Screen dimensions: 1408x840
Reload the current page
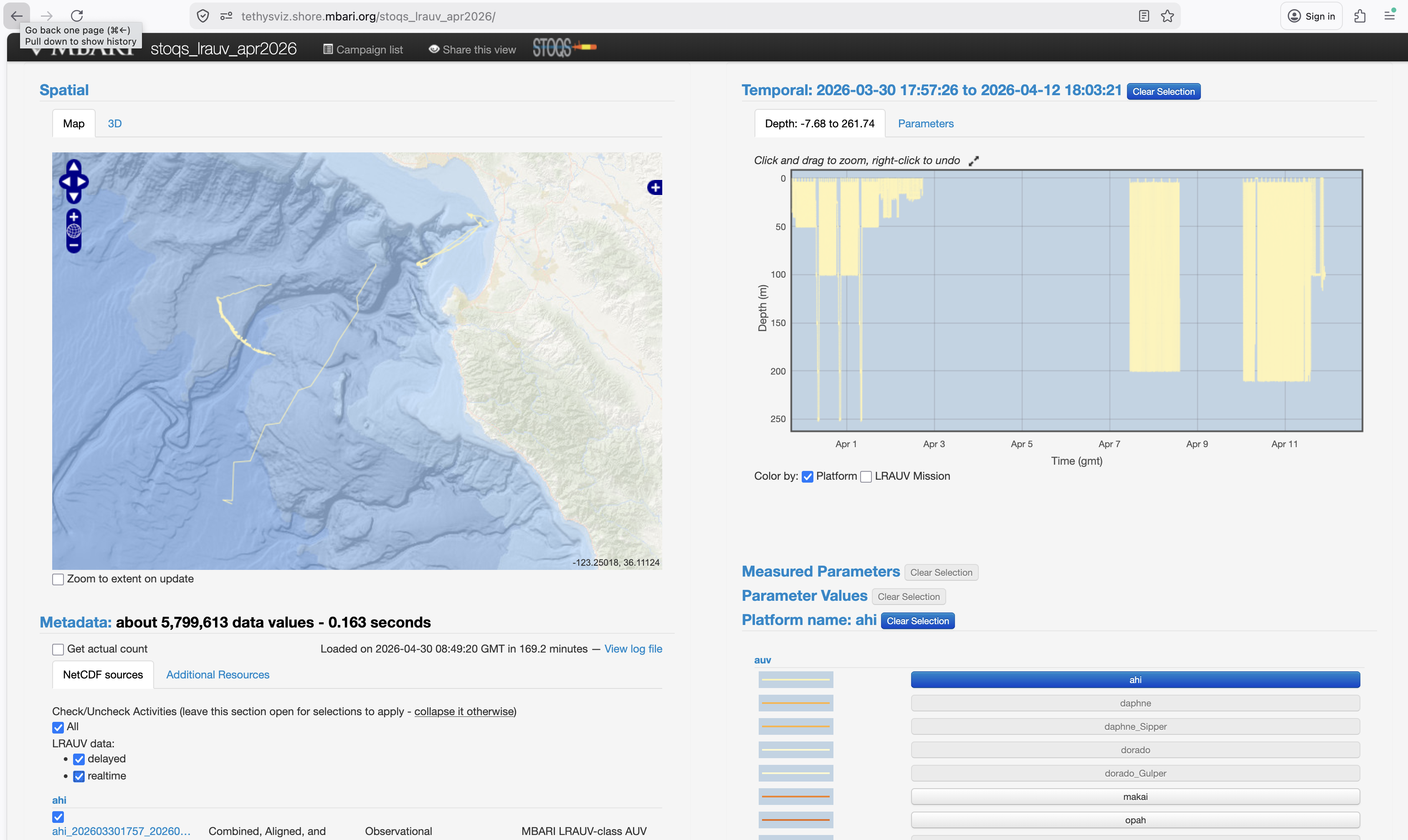77,16
